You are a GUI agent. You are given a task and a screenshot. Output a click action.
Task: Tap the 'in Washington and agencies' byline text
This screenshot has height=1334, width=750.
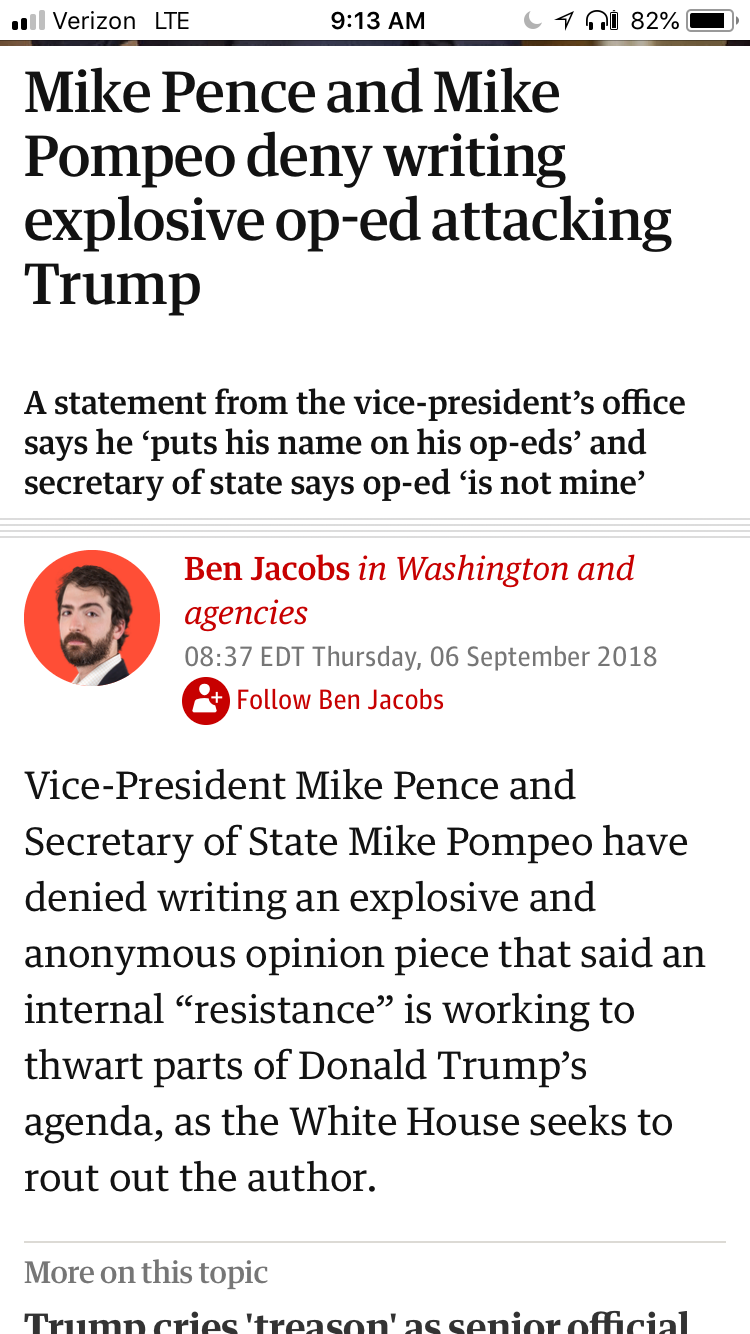pos(409,590)
